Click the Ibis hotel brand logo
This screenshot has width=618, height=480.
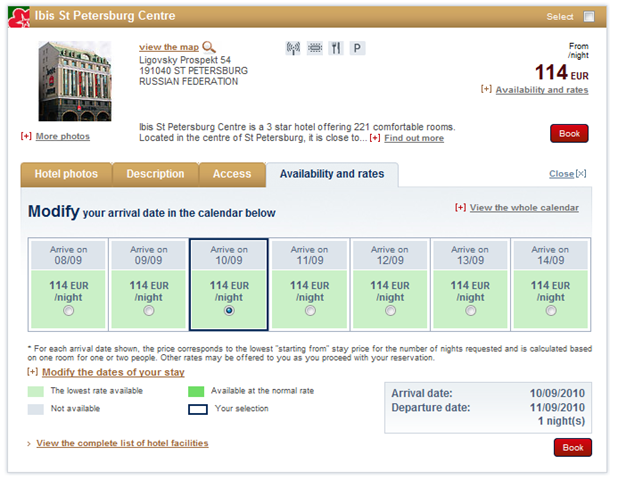pos(19,17)
